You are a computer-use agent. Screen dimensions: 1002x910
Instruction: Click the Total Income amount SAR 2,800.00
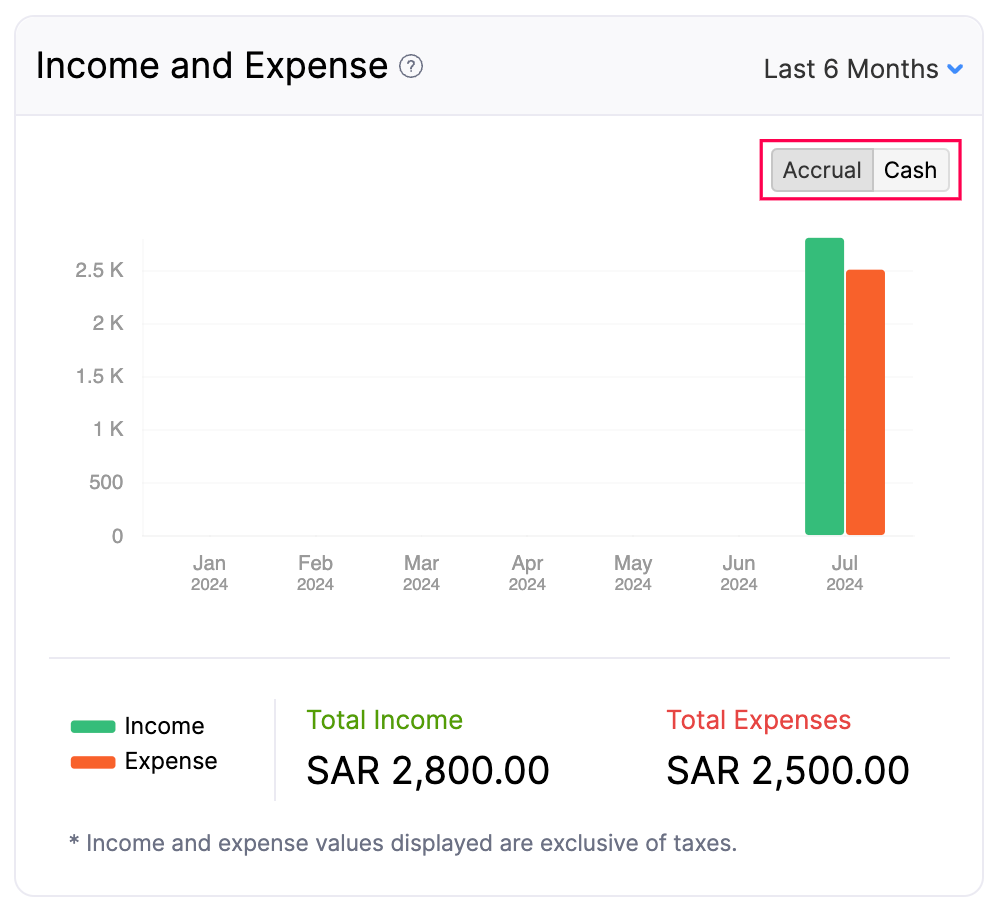(x=427, y=770)
